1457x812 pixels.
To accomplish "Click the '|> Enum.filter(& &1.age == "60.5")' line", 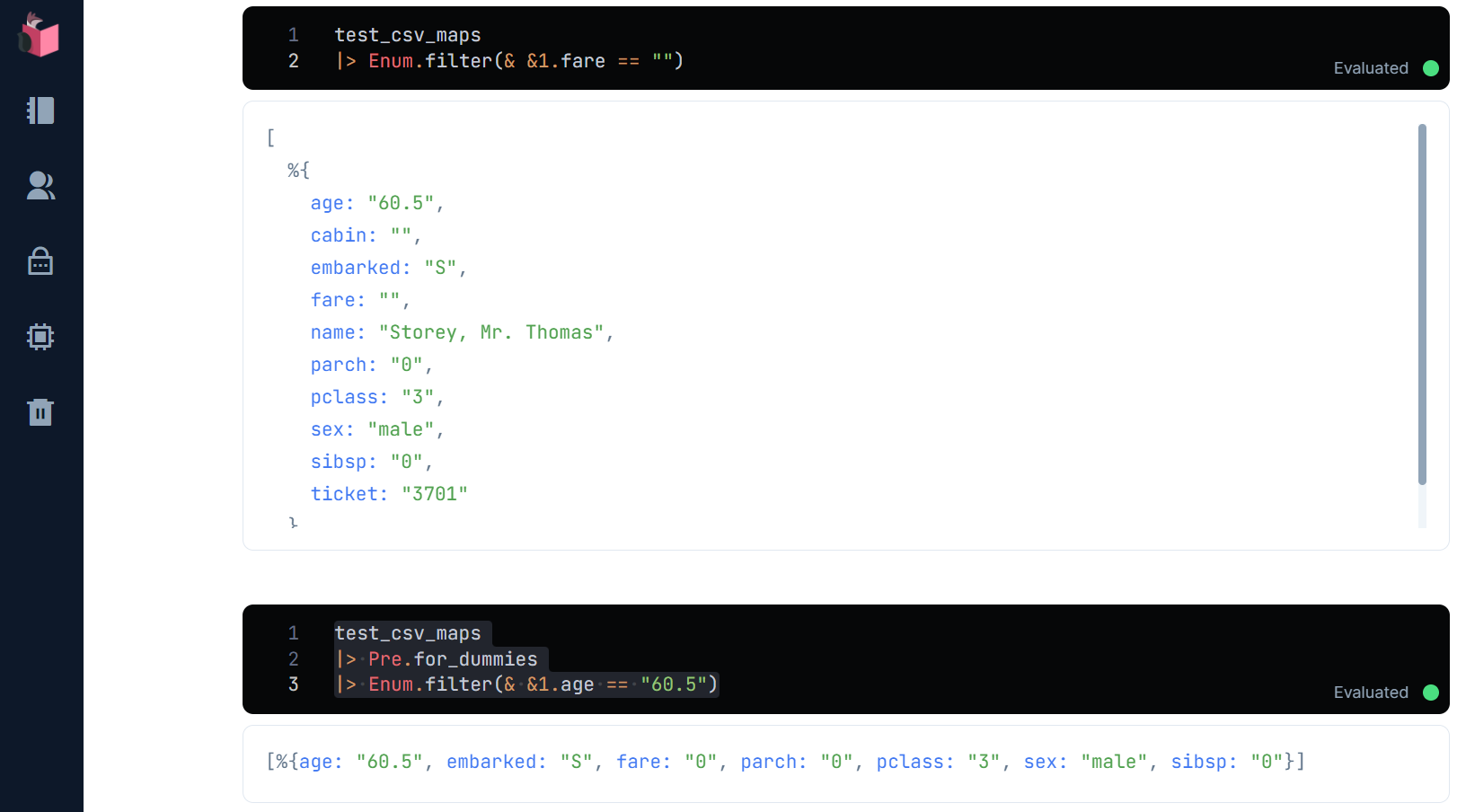I will point(526,684).
